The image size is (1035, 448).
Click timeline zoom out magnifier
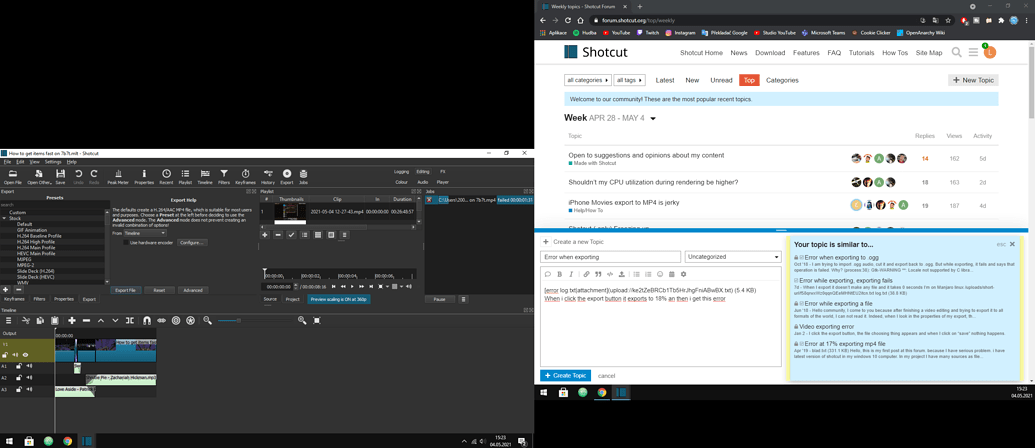pos(207,320)
